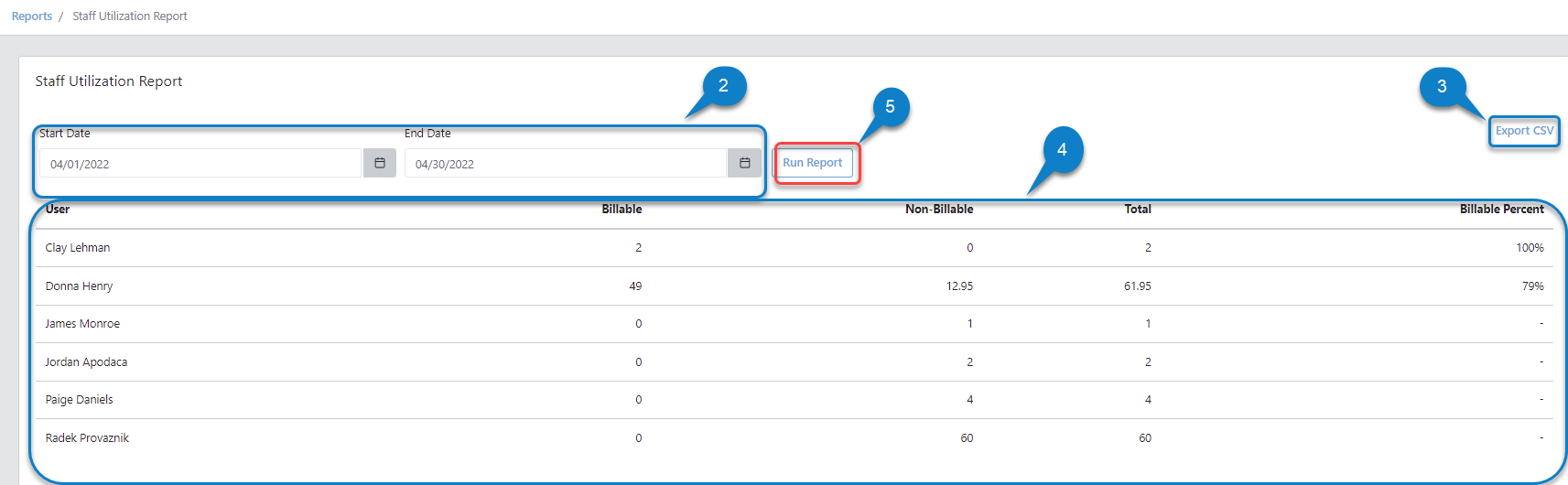Select the Clay Lehman row
This screenshot has height=485, width=1568.
[78, 248]
